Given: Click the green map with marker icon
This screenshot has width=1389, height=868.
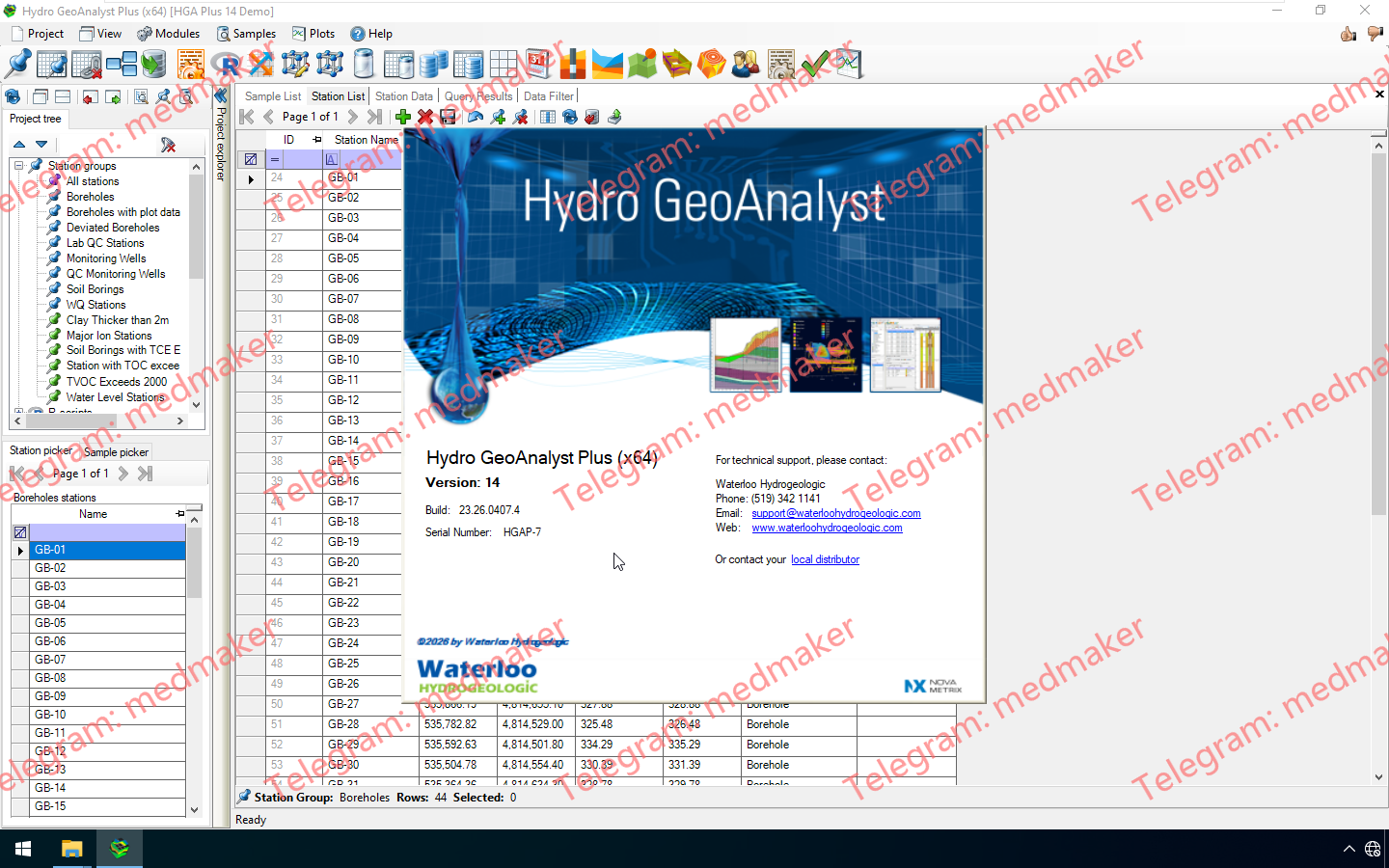Looking at the screenshot, I should 642,65.
